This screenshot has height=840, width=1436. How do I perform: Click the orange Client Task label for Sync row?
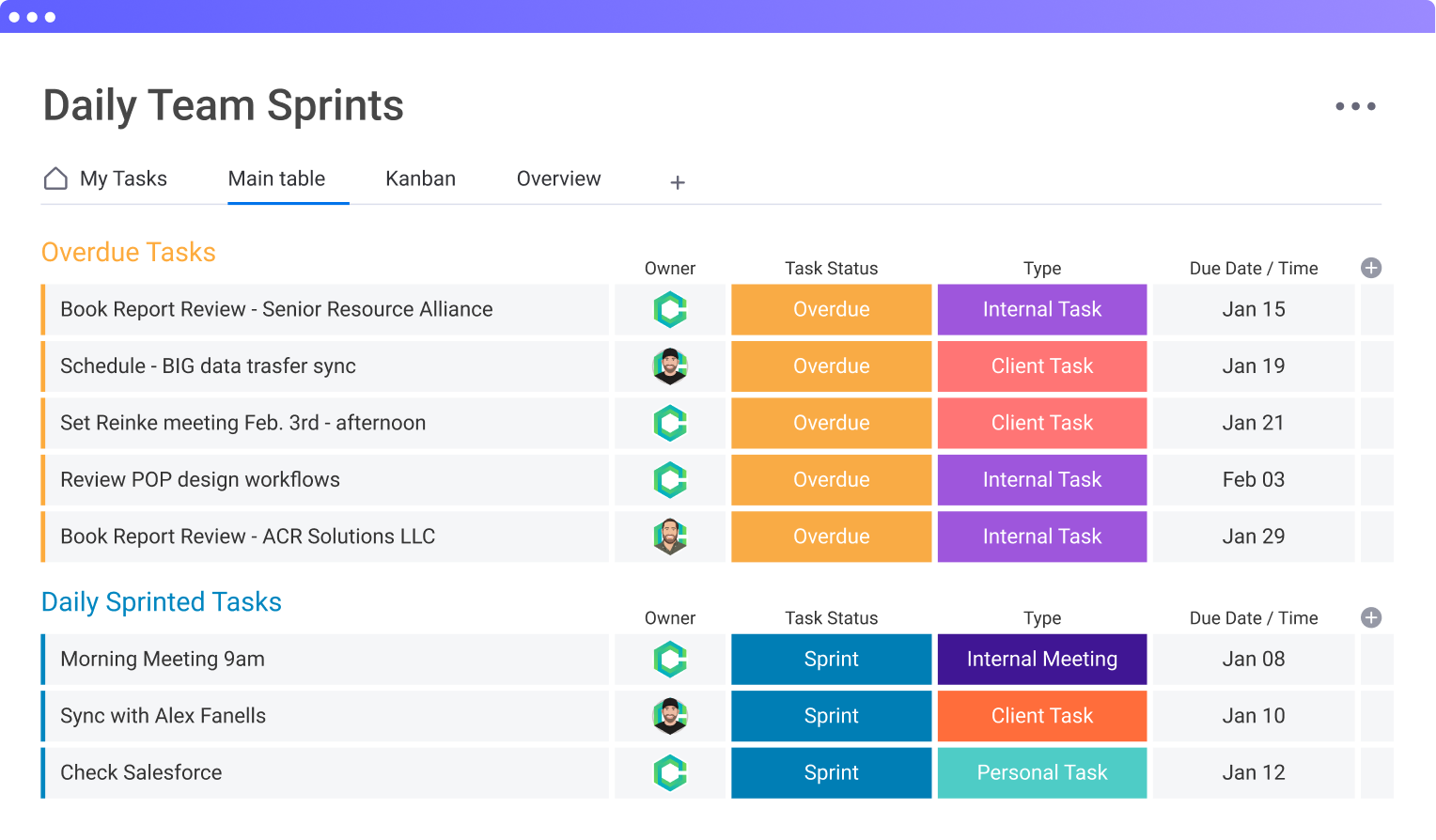click(1041, 716)
